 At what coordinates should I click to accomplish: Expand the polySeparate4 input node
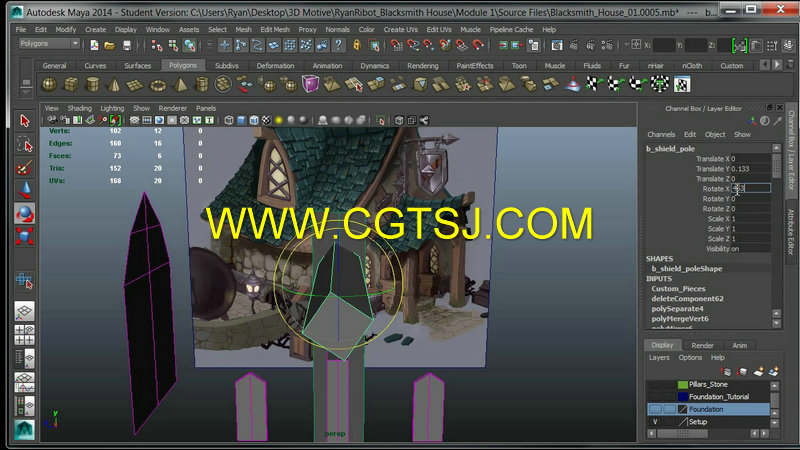677,309
